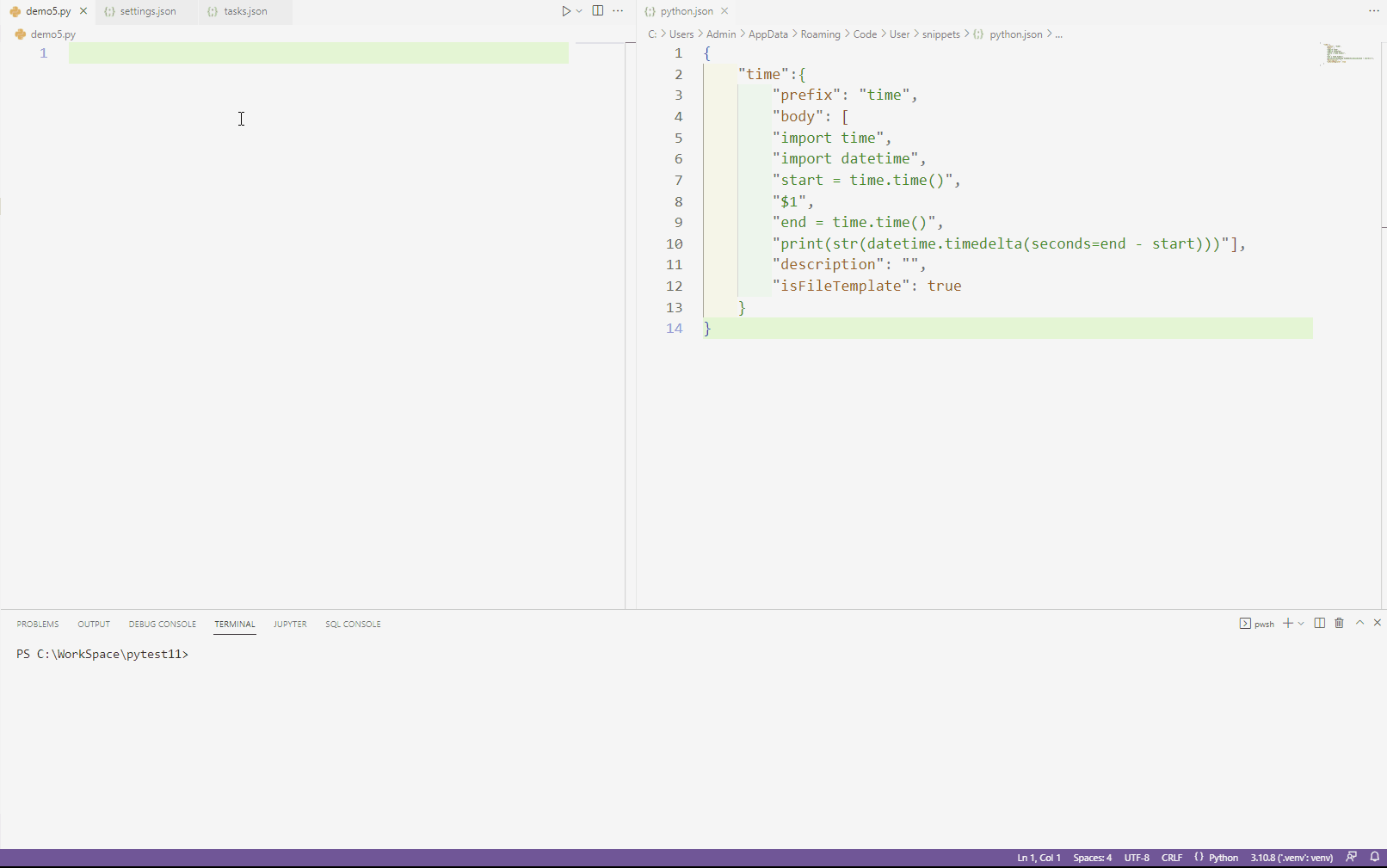Change the CRLF line ending setting
1387x868 pixels.
1172,857
